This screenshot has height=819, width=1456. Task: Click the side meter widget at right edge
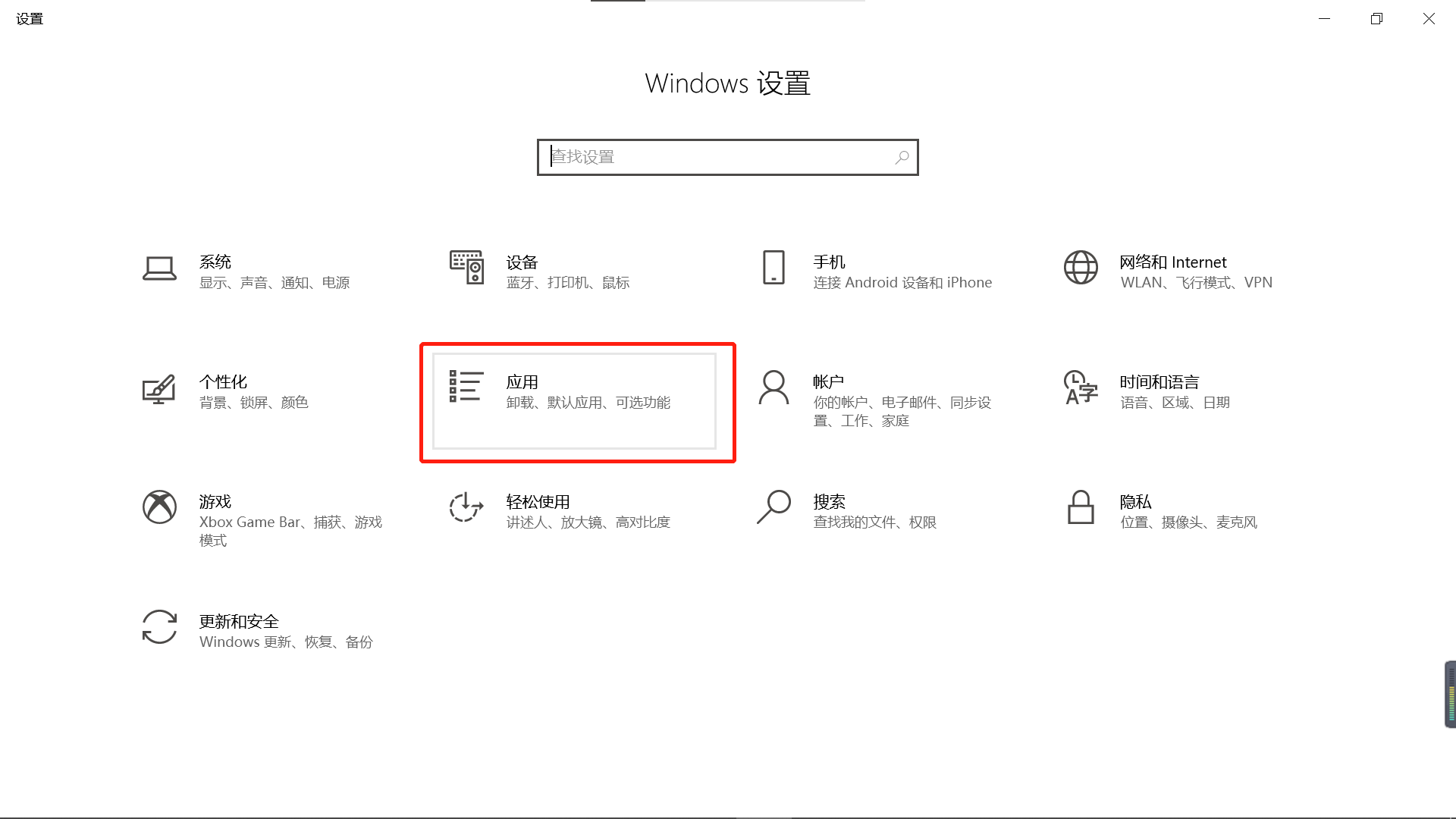1450,695
